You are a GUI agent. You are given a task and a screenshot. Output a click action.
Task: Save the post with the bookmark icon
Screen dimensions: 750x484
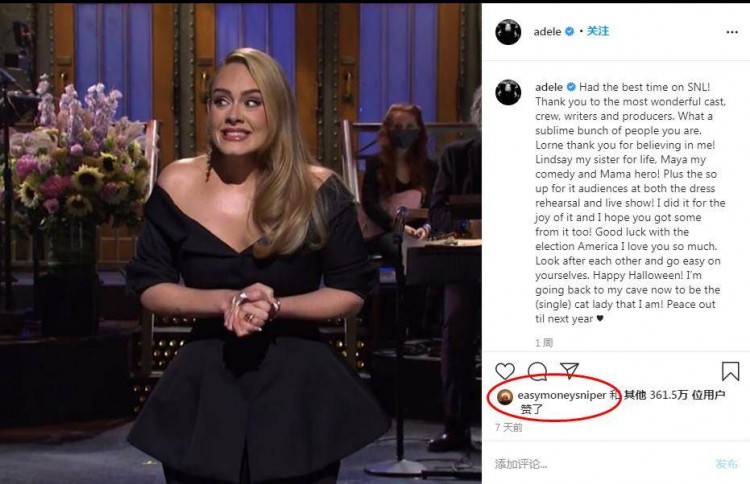[730, 371]
